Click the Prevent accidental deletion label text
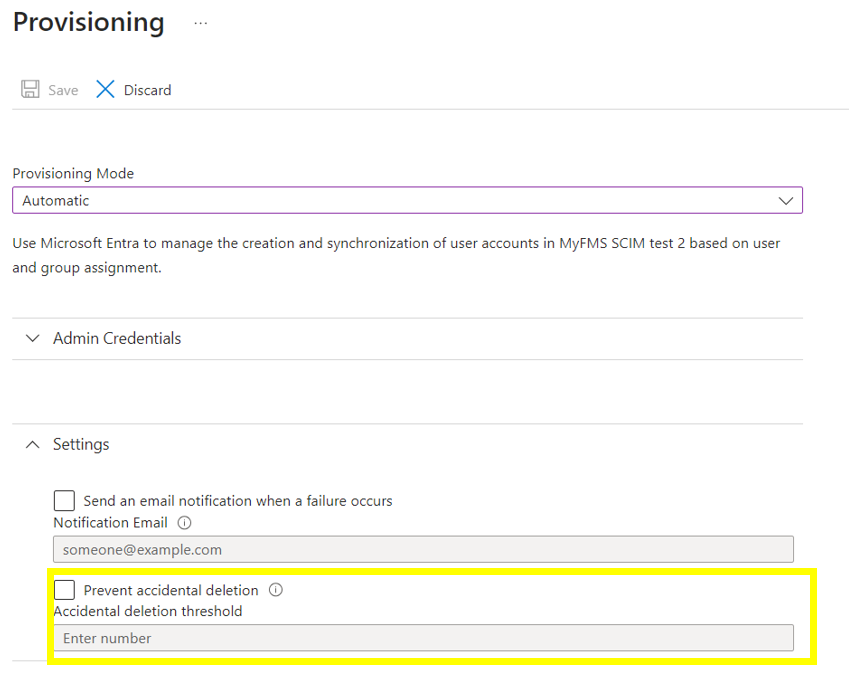This screenshot has width=849, height=685. click(x=171, y=590)
